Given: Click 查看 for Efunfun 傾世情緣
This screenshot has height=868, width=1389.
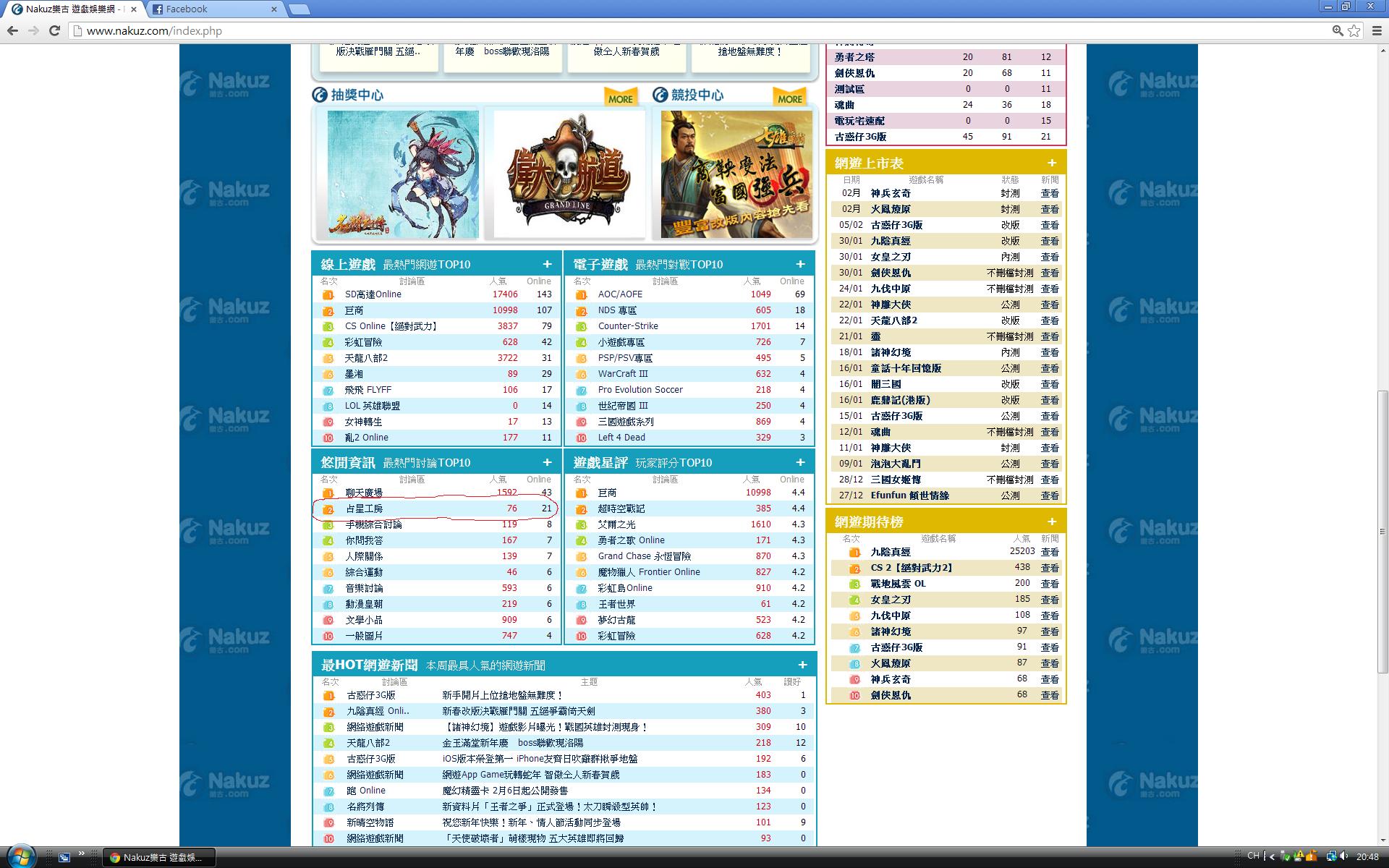Looking at the screenshot, I should [1050, 495].
